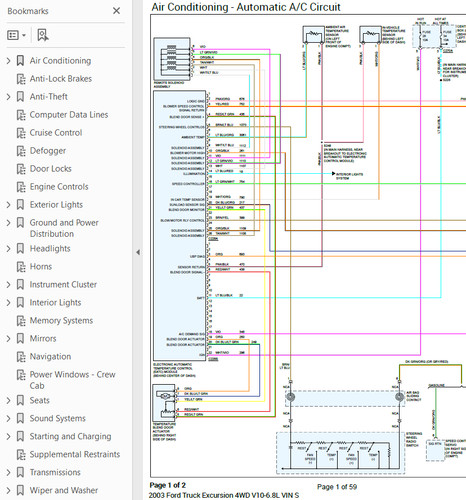Click the Navigation bookmark icon

tap(21, 357)
